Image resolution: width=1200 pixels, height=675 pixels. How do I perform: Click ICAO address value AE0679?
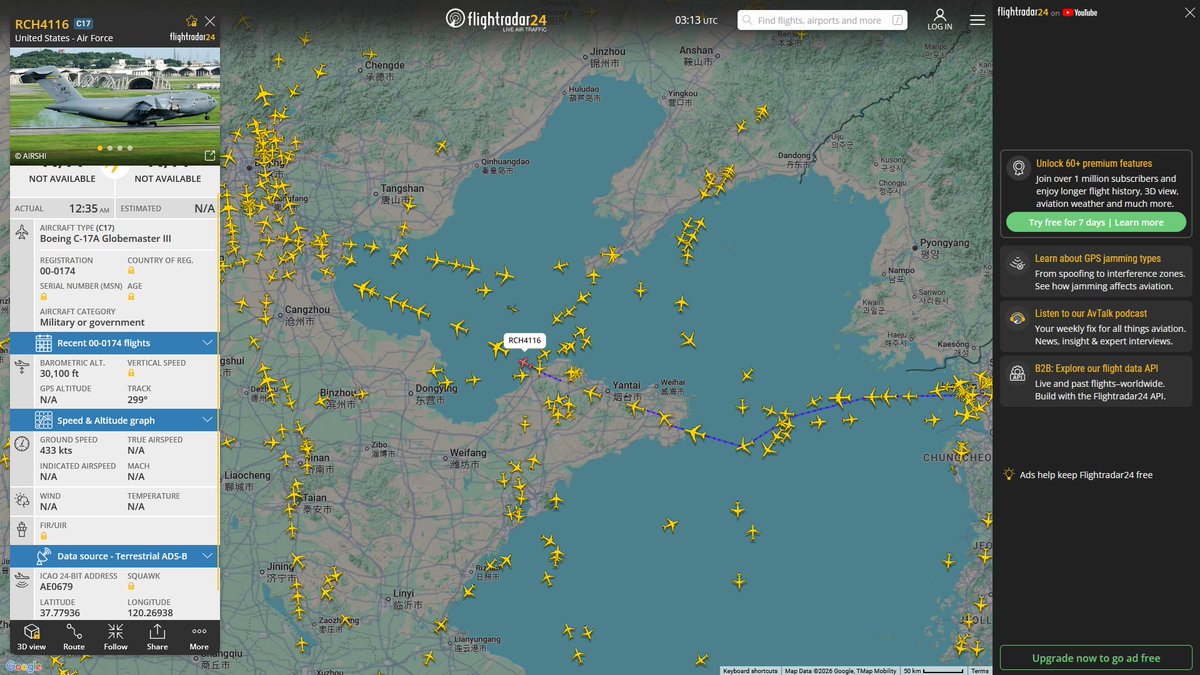pos(57,587)
